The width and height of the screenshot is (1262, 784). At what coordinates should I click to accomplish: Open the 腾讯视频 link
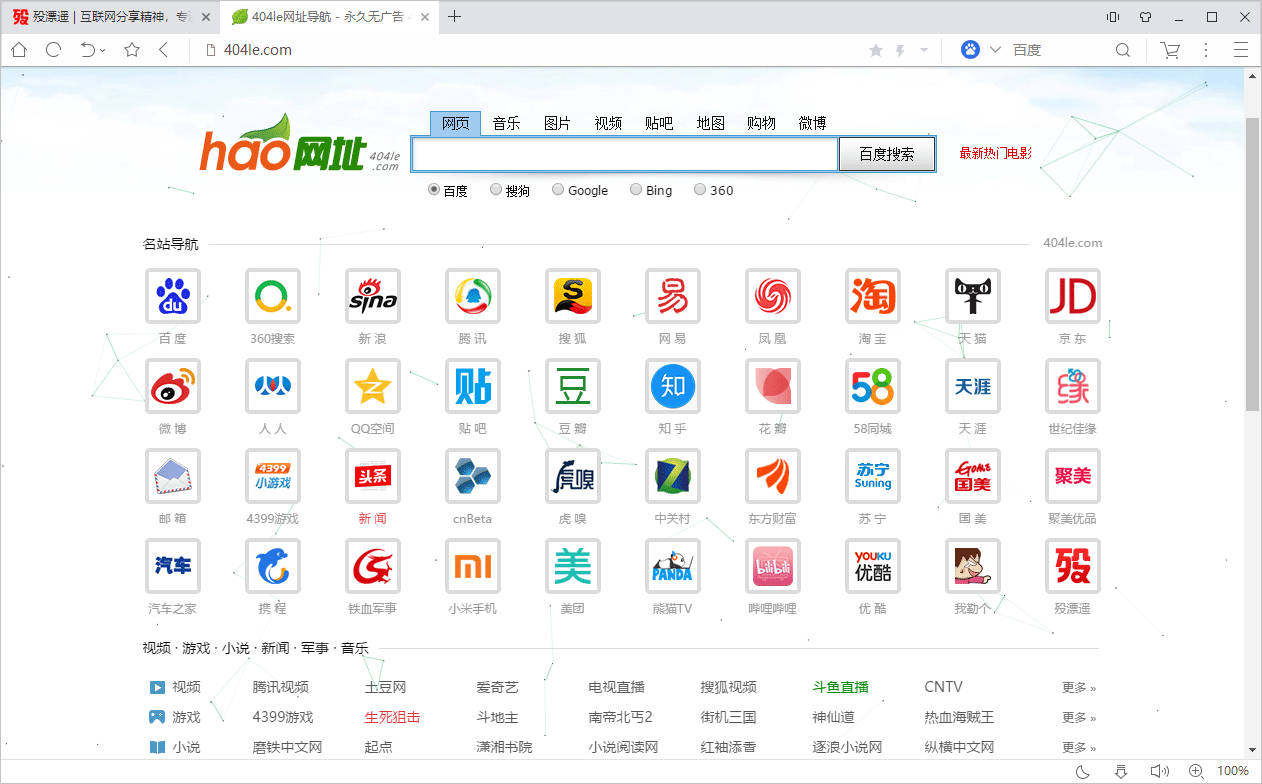pos(280,687)
